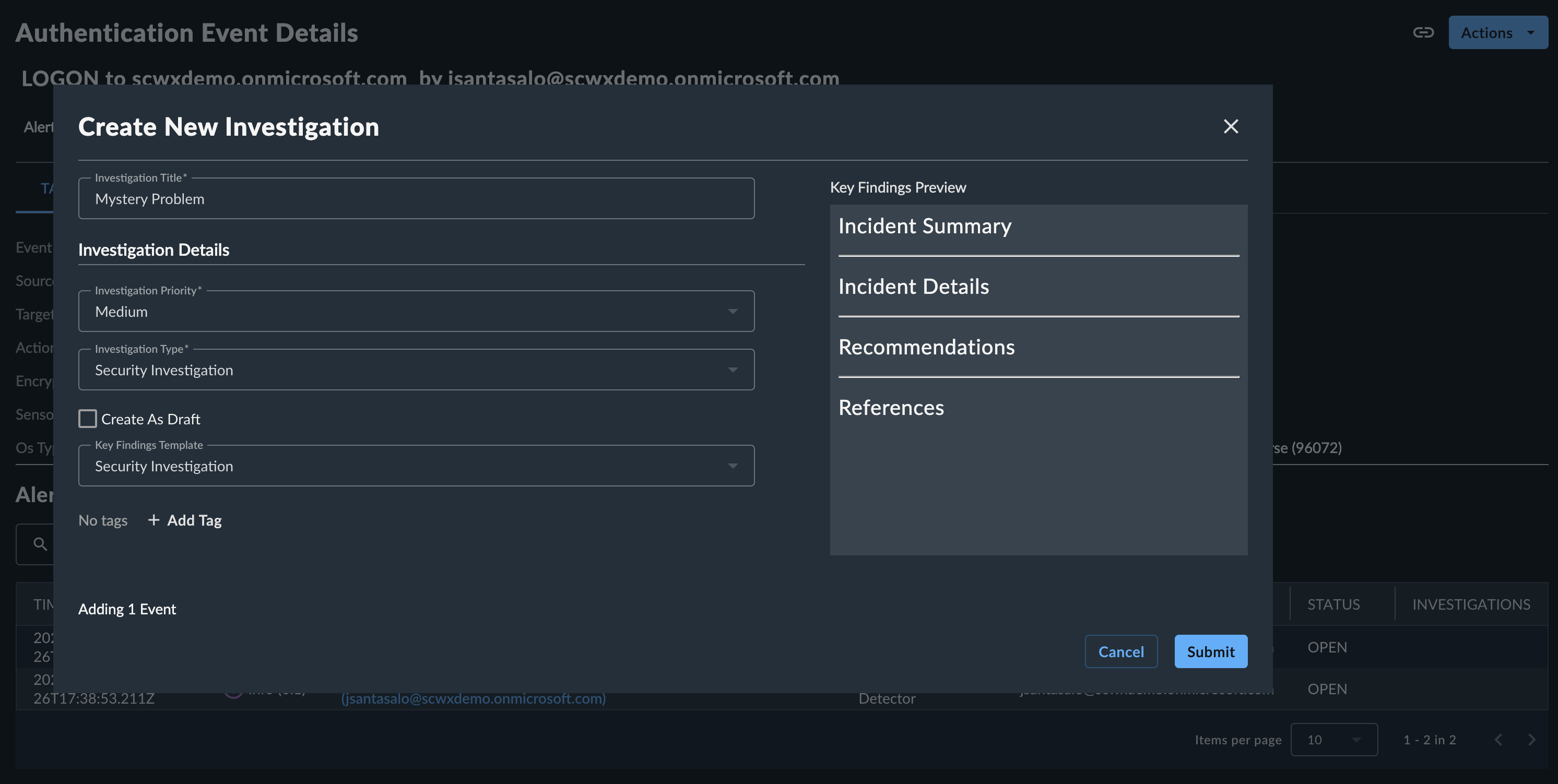This screenshot has width=1558, height=784.
Task: Open the Investigation Priority dropdown
Action: 416,311
